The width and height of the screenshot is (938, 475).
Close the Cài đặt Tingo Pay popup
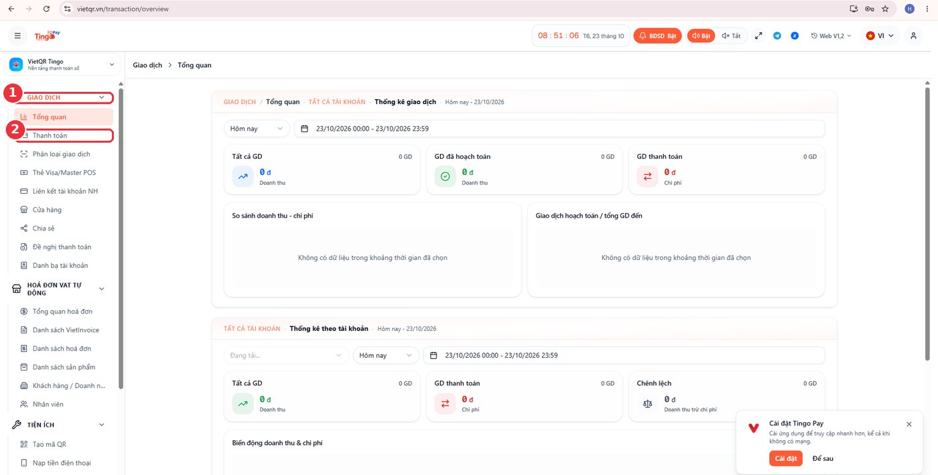click(909, 424)
